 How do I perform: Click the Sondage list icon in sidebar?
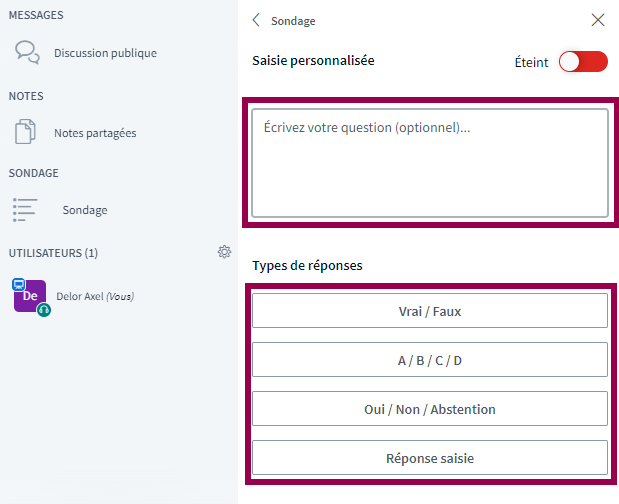coord(25,209)
